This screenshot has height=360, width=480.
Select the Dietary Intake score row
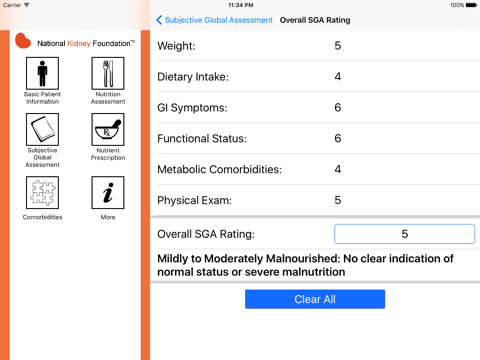point(315,77)
